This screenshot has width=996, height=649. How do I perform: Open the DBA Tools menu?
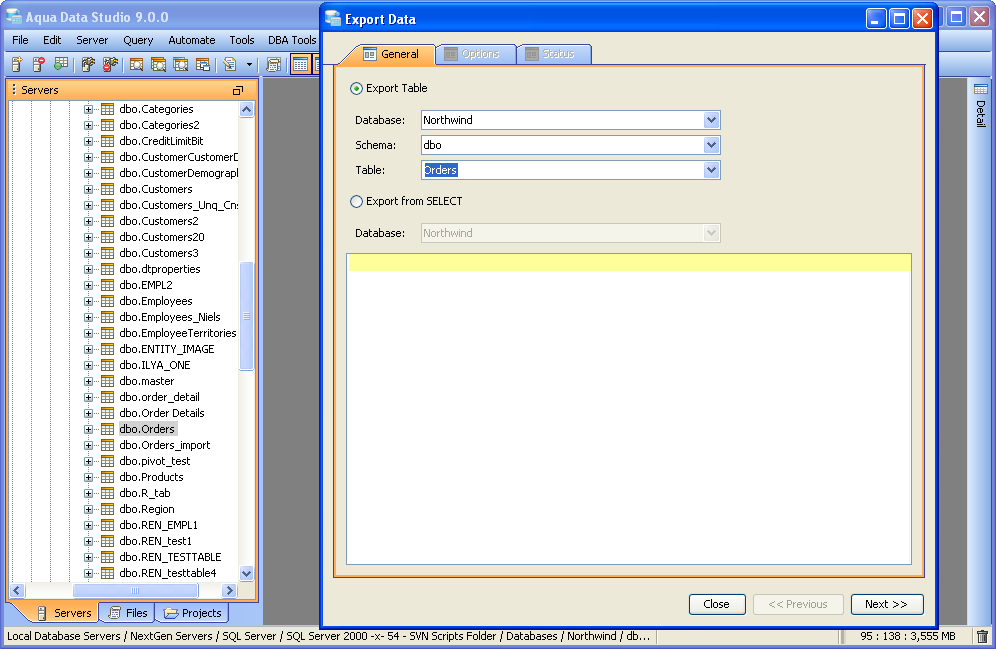(292, 40)
